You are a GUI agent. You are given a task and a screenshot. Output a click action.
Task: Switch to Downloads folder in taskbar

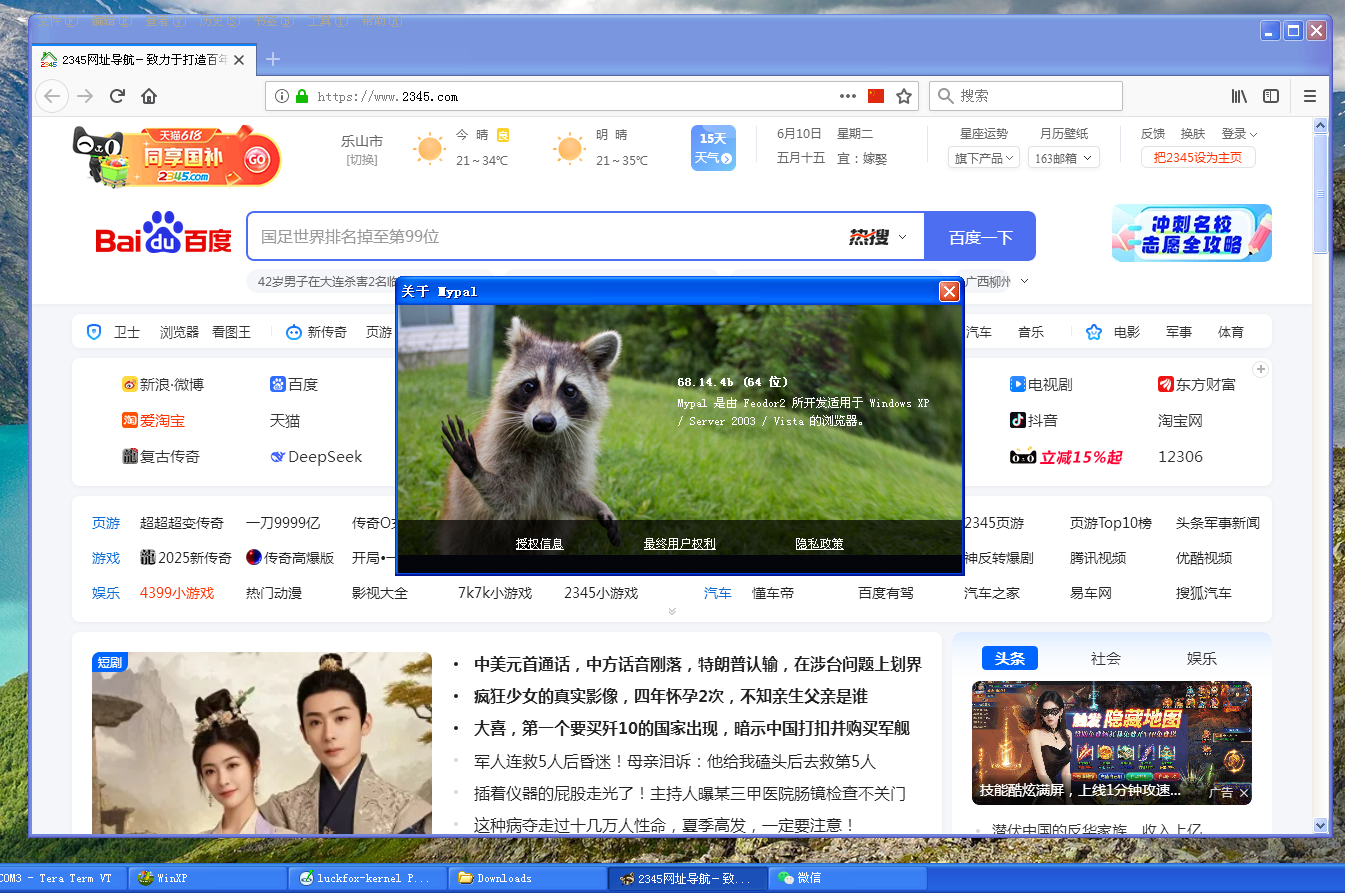[528, 878]
